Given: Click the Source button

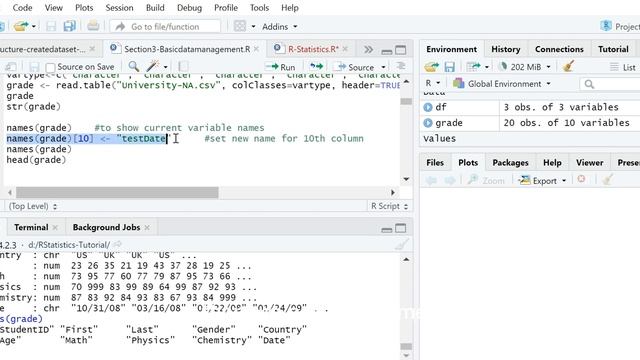Looking at the screenshot, I should [x=353, y=67].
